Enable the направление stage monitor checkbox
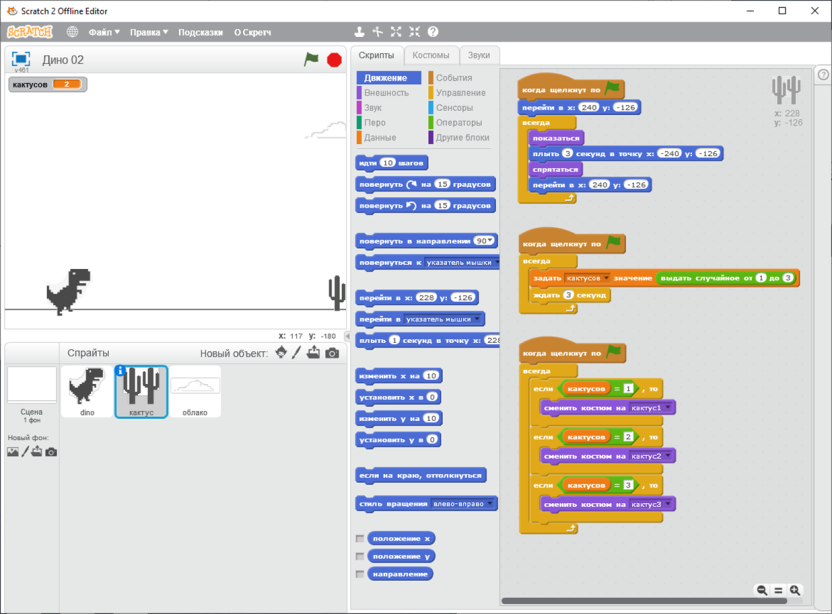Screen dimensions: 832x614 [360, 574]
